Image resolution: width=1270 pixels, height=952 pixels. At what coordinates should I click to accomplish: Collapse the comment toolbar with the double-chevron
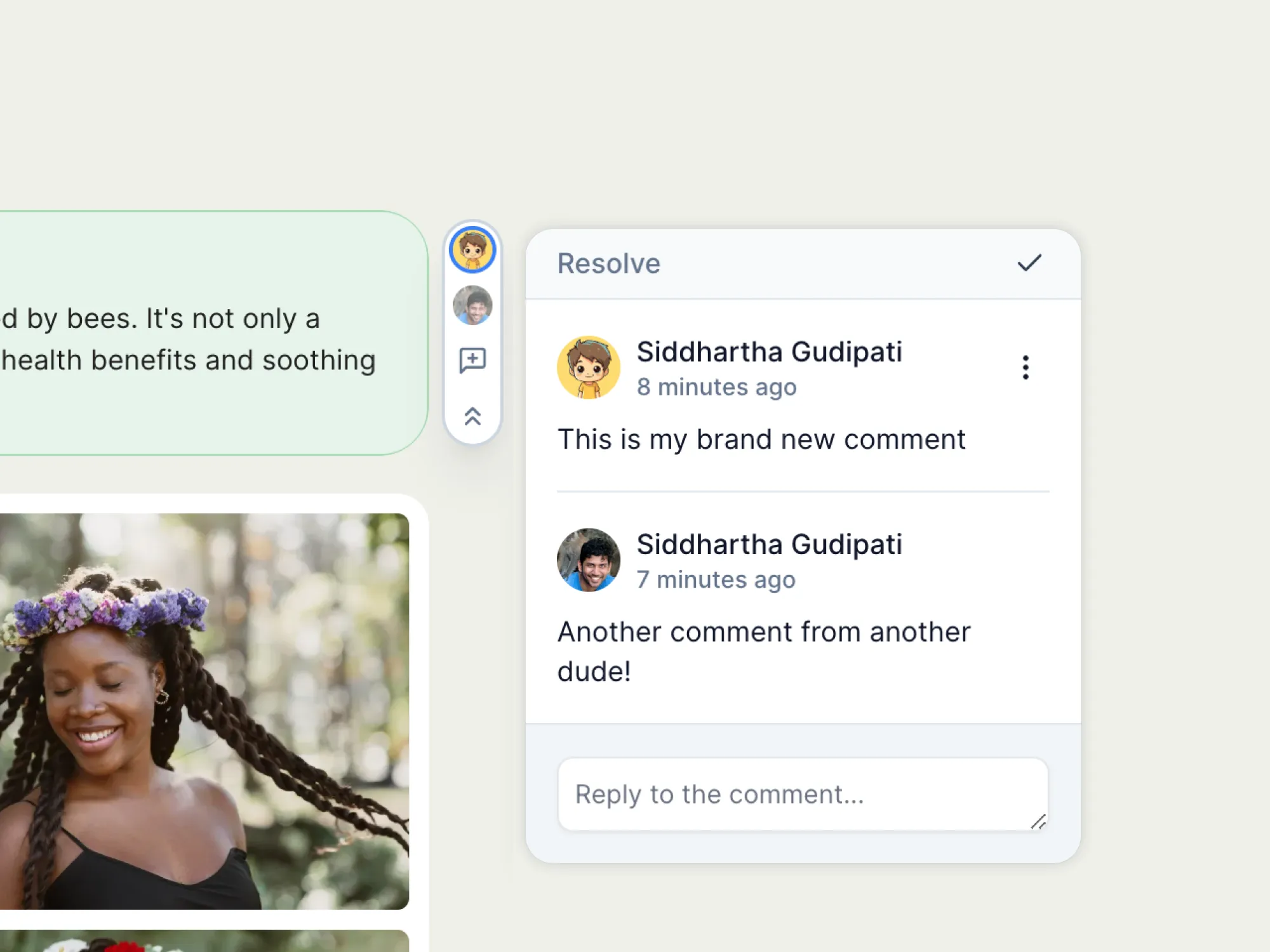click(x=473, y=416)
